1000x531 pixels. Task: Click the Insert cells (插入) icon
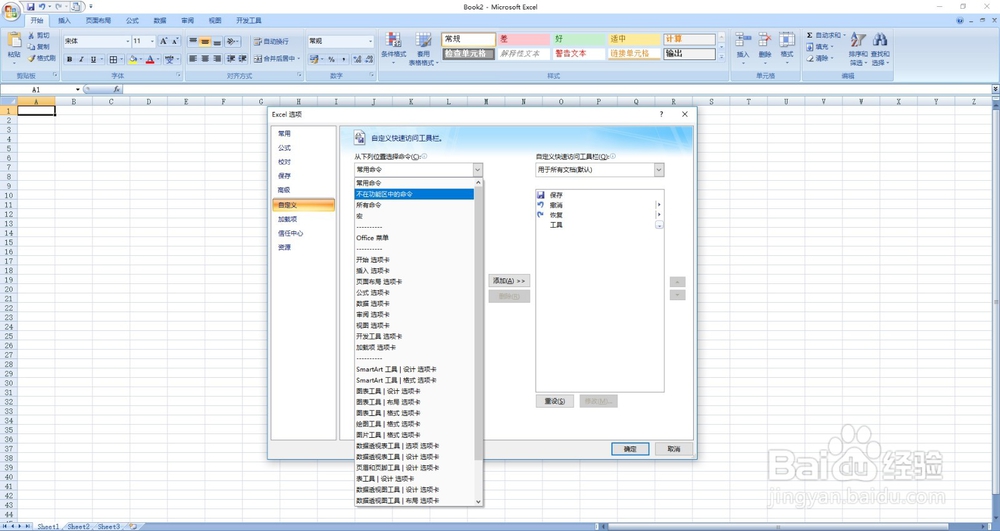click(x=742, y=40)
